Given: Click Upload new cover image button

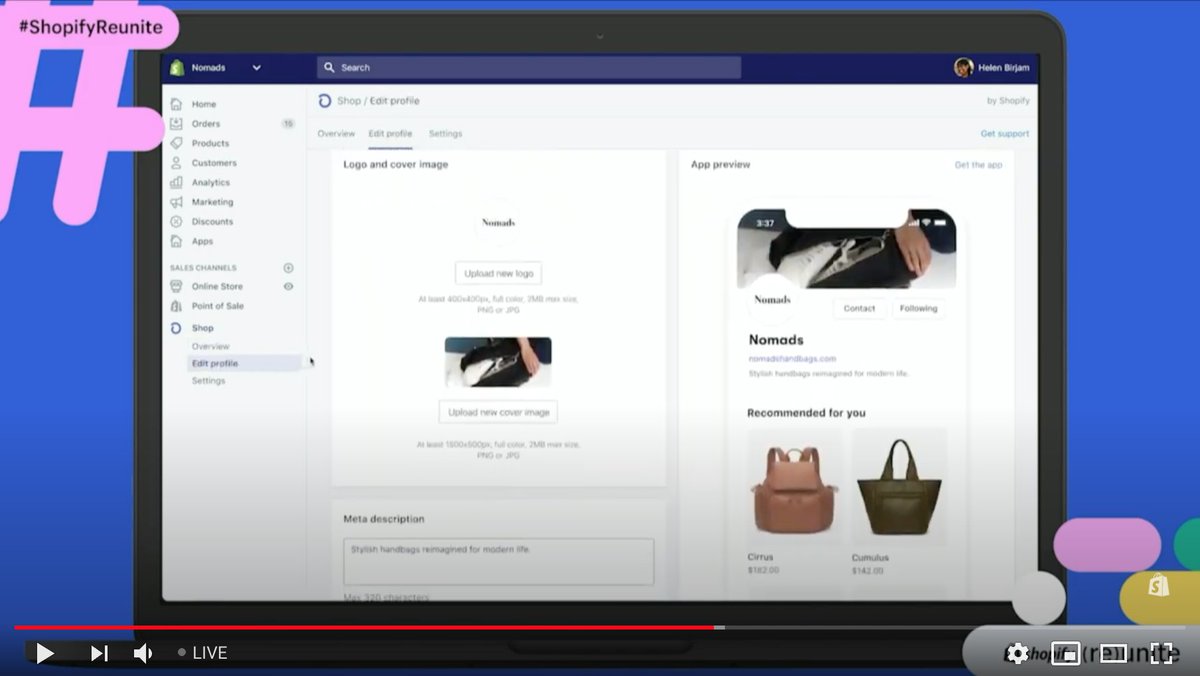Looking at the screenshot, I should pyautogui.click(x=498, y=412).
